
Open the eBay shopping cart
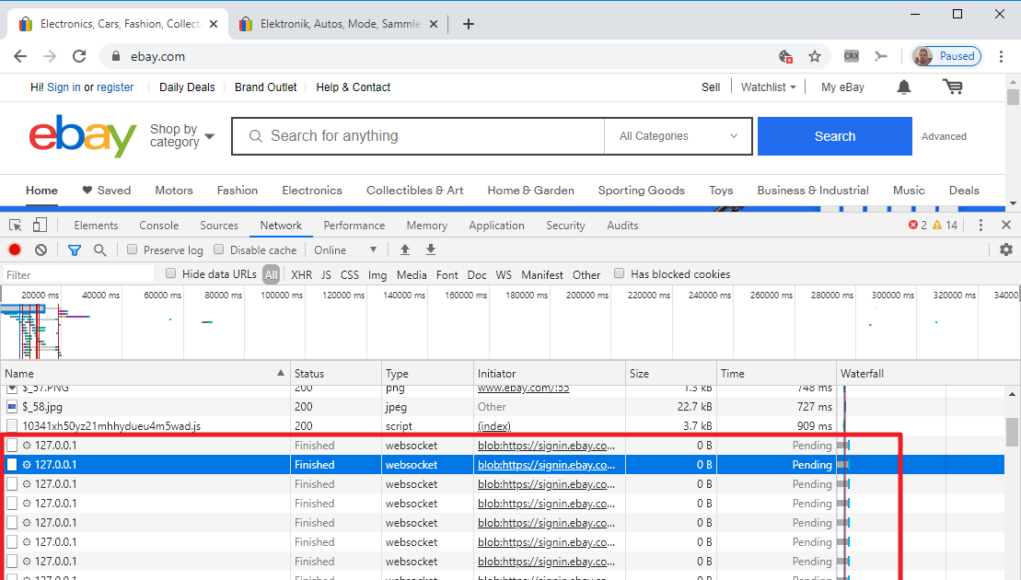click(x=953, y=87)
